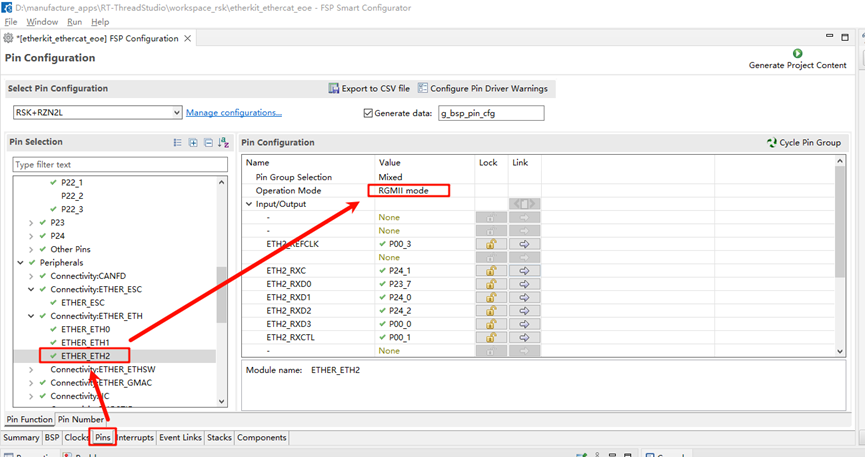
Task: Click the g_bsp_pin_cfg data name field
Action: (x=491, y=113)
